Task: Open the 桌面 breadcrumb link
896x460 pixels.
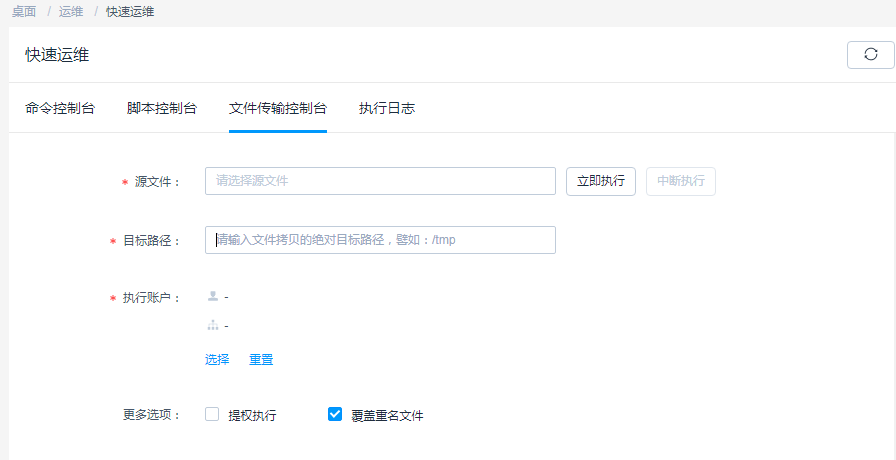Action: tap(24, 11)
